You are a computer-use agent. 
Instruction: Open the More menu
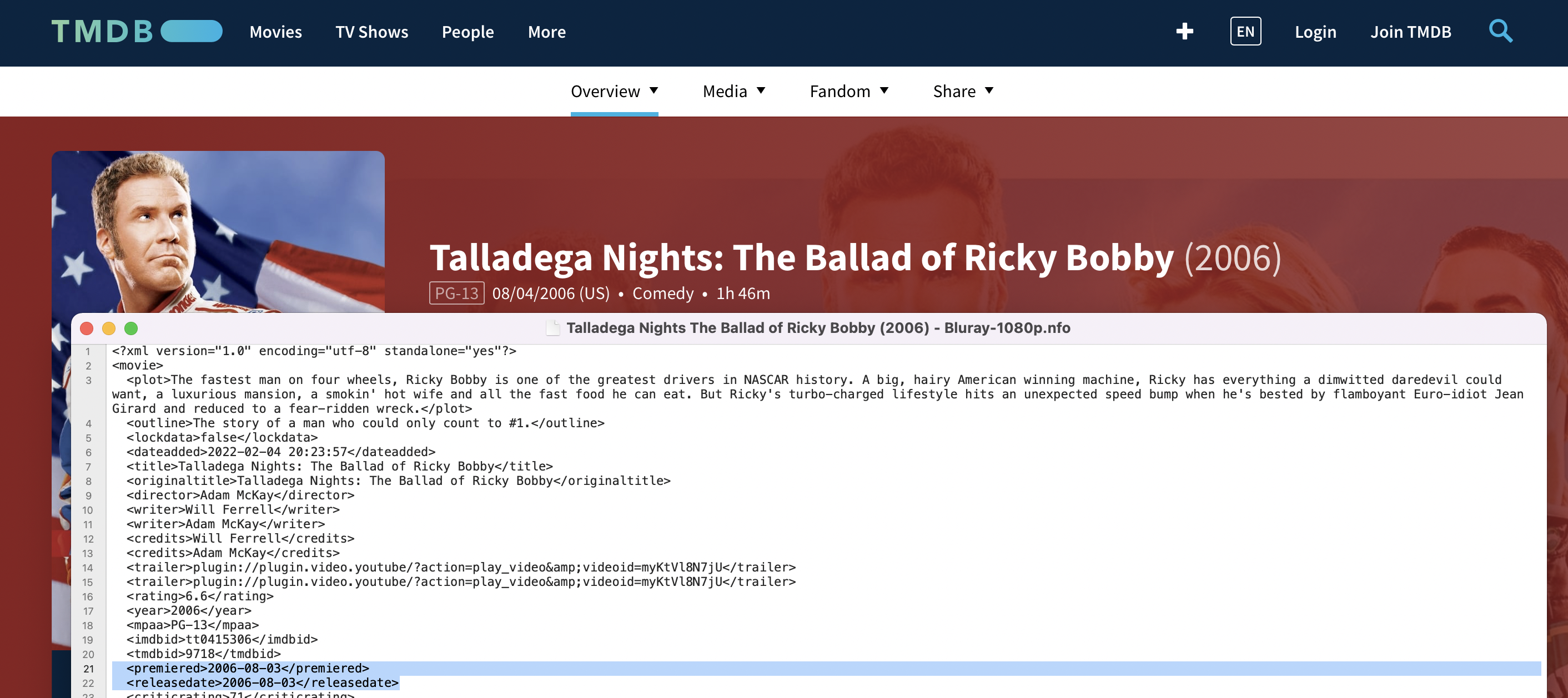coord(546,32)
